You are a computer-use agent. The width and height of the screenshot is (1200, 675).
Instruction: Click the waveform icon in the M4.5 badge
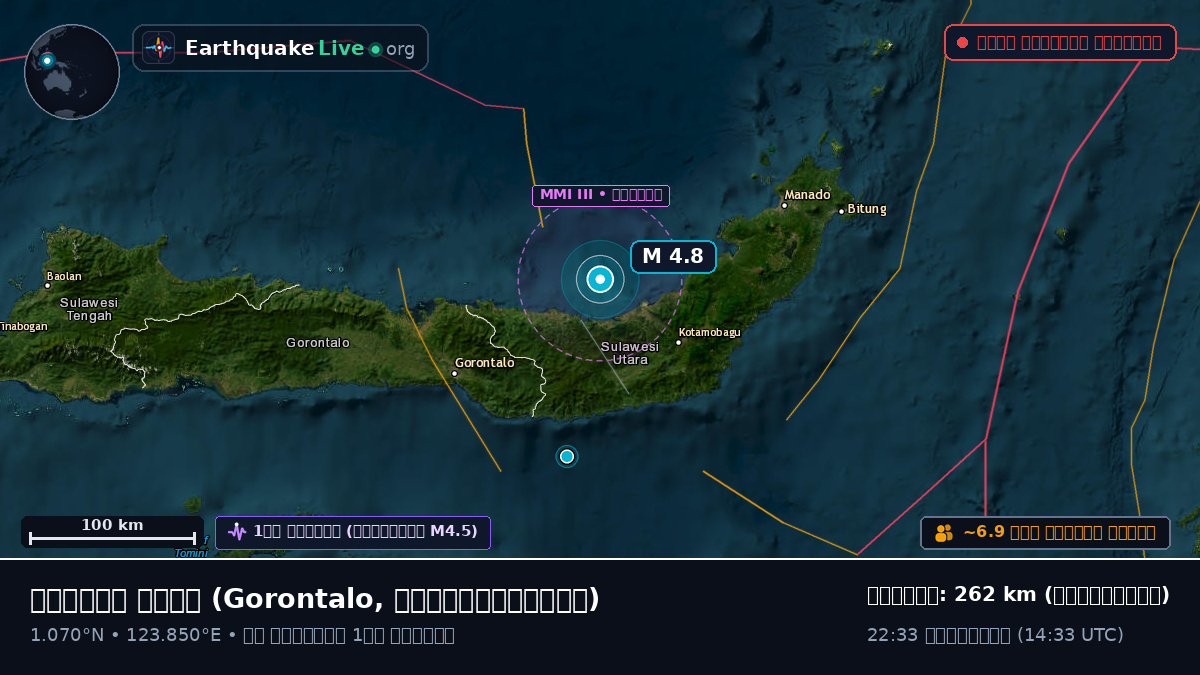click(237, 532)
